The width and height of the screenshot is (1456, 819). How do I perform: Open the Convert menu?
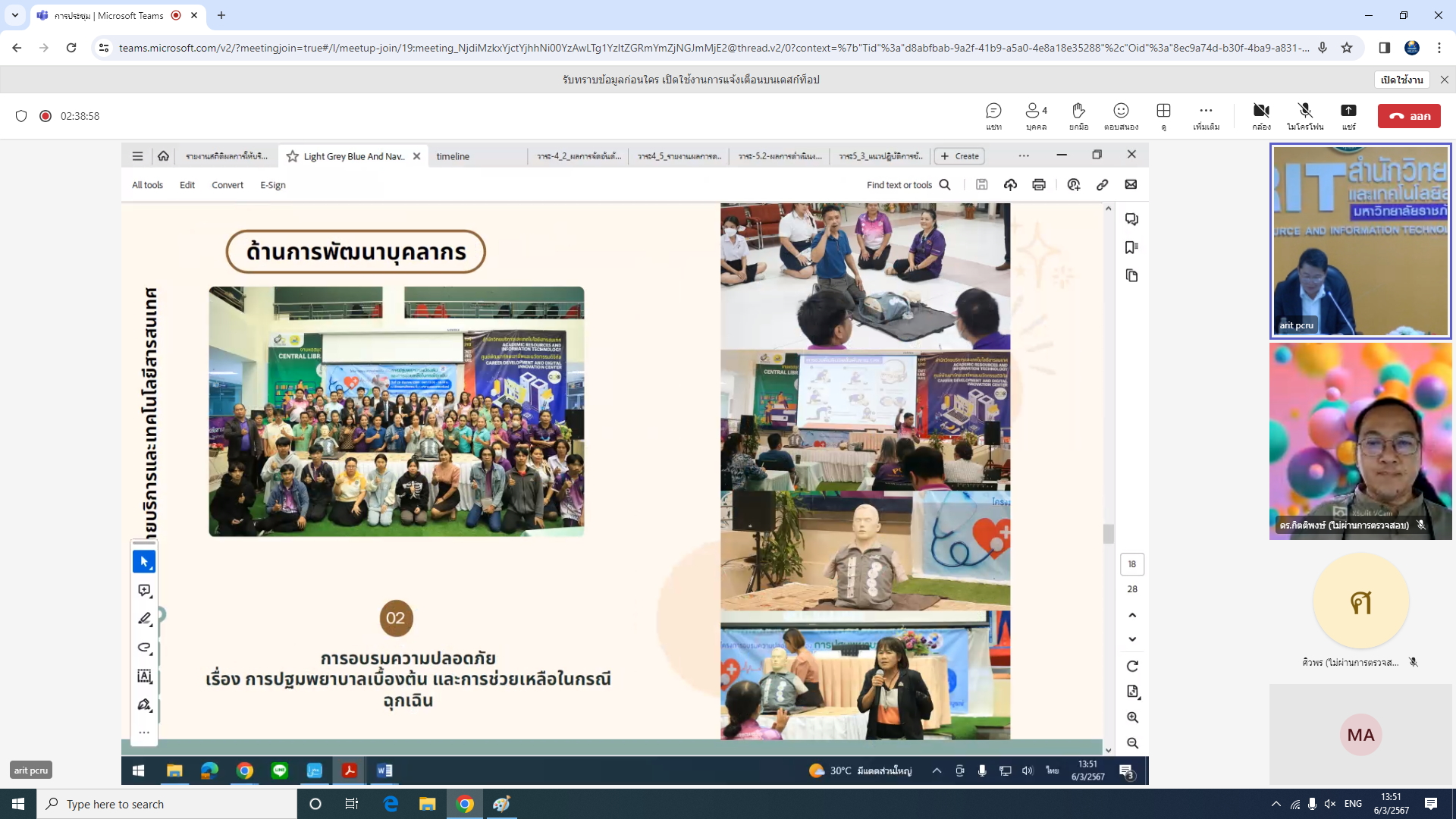pyautogui.click(x=227, y=185)
